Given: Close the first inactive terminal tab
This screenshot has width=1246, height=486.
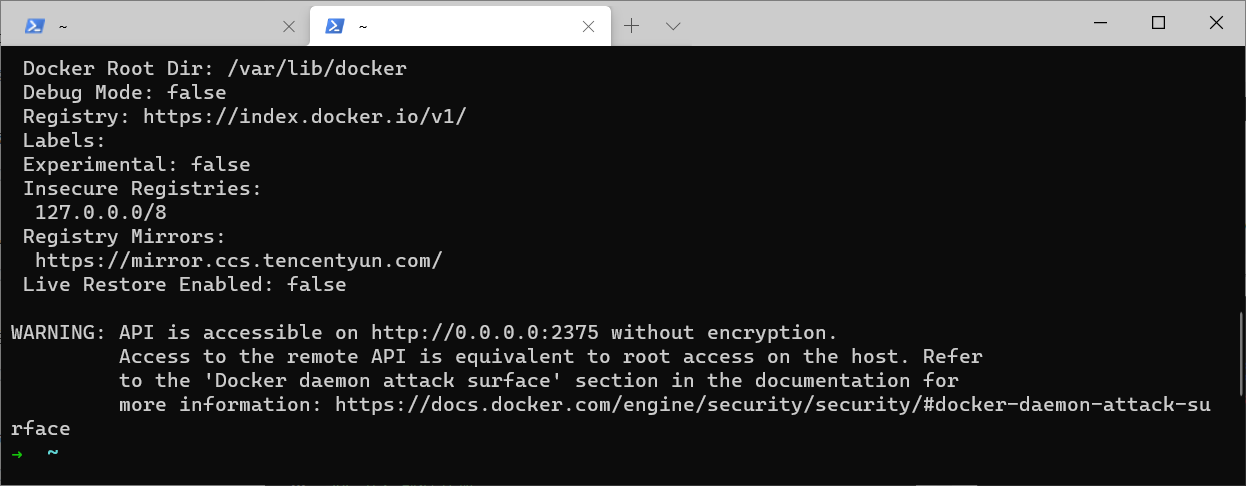Looking at the screenshot, I should (289, 27).
